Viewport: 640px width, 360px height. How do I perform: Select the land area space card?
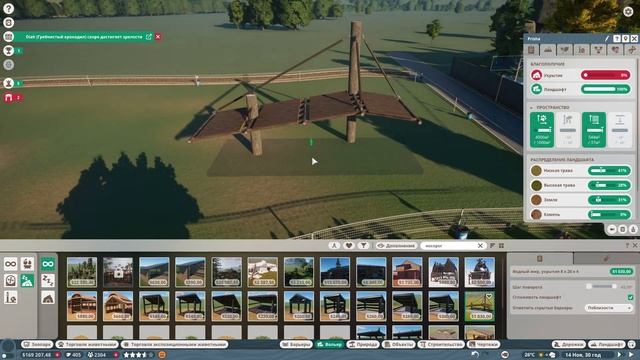coord(542,130)
